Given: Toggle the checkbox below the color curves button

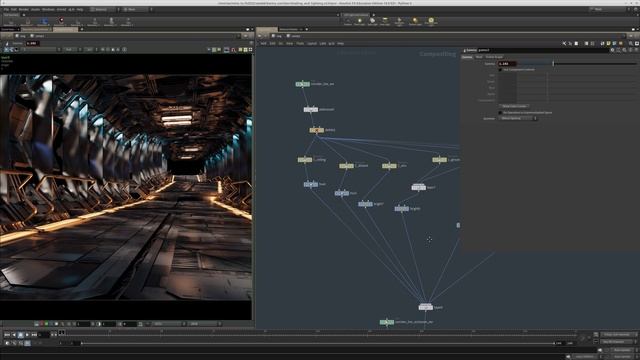Looking at the screenshot, I should click(x=500, y=113).
